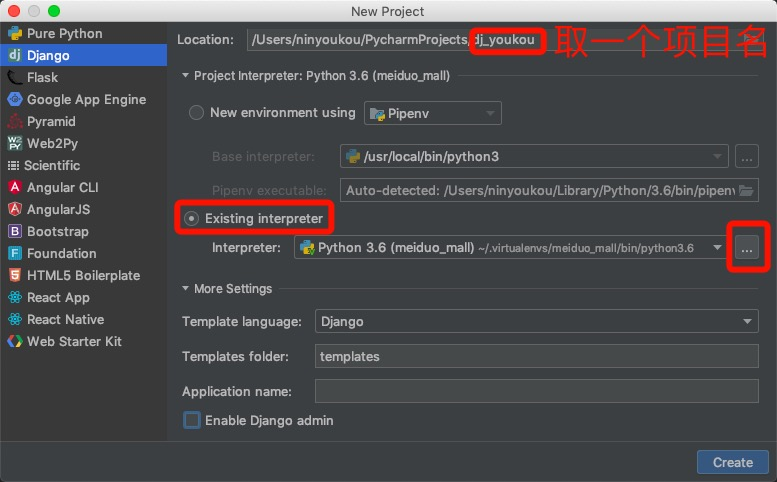
Task: Open Base interpreter /usr/local/bin/python3 dropdown
Action: tap(534, 157)
